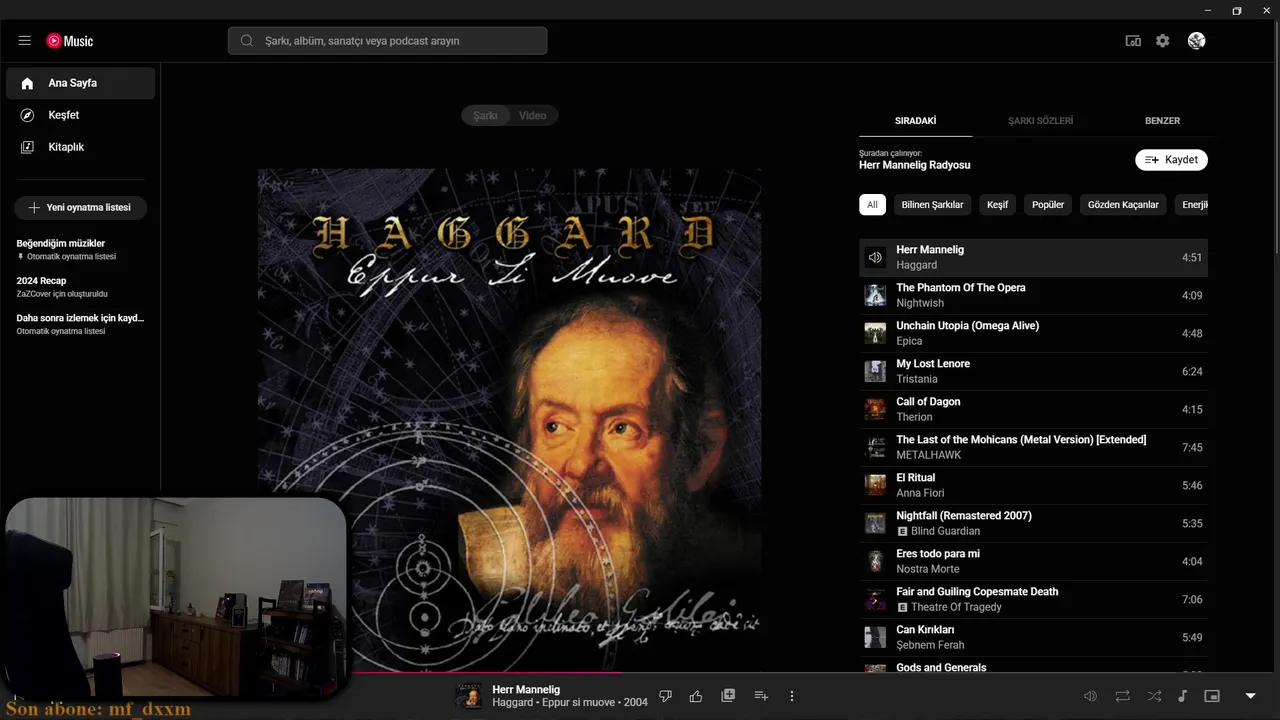Select the Popüler filter chip
This screenshot has width=1280, height=720.
click(x=1048, y=205)
